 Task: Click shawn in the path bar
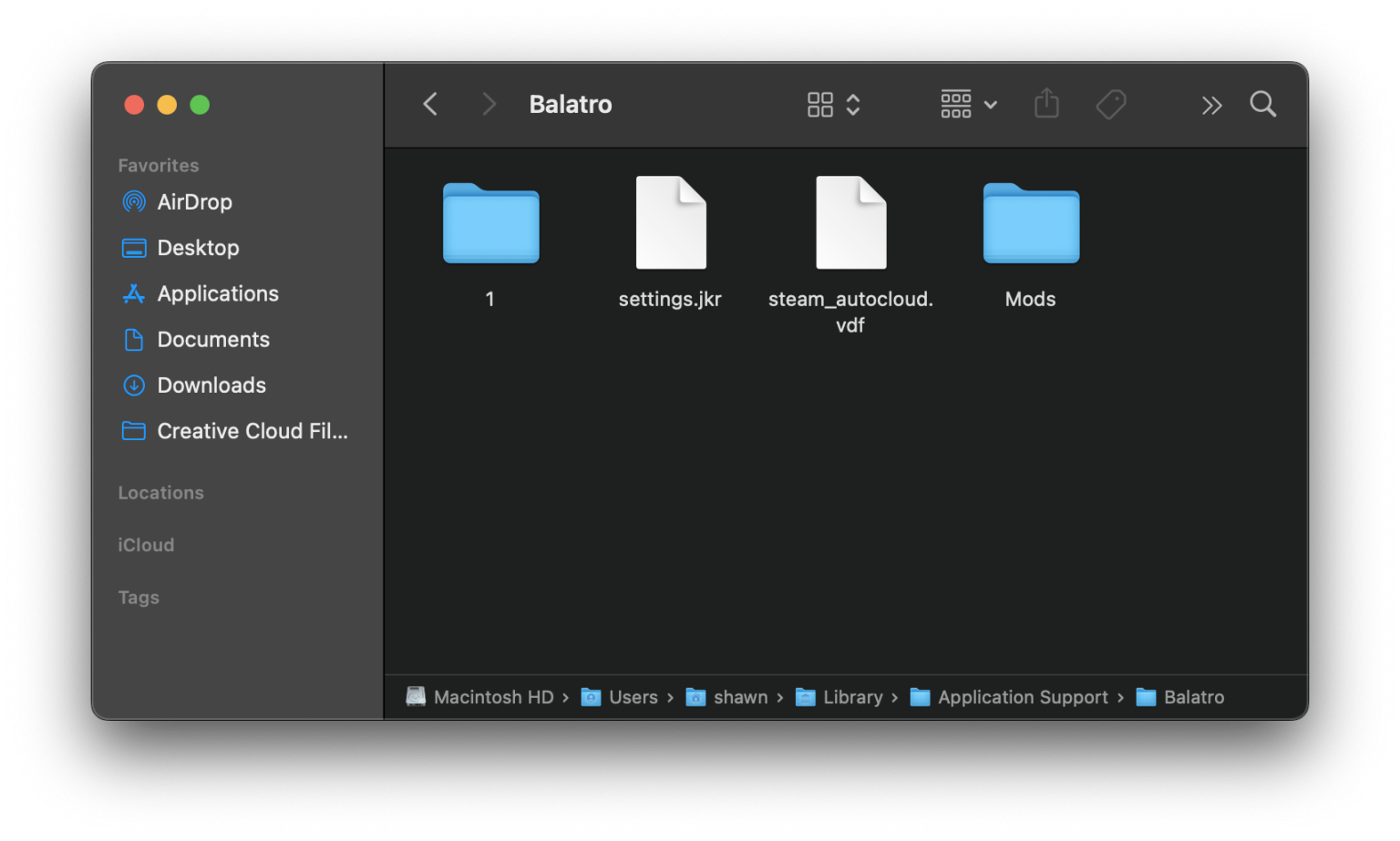tap(740, 697)
